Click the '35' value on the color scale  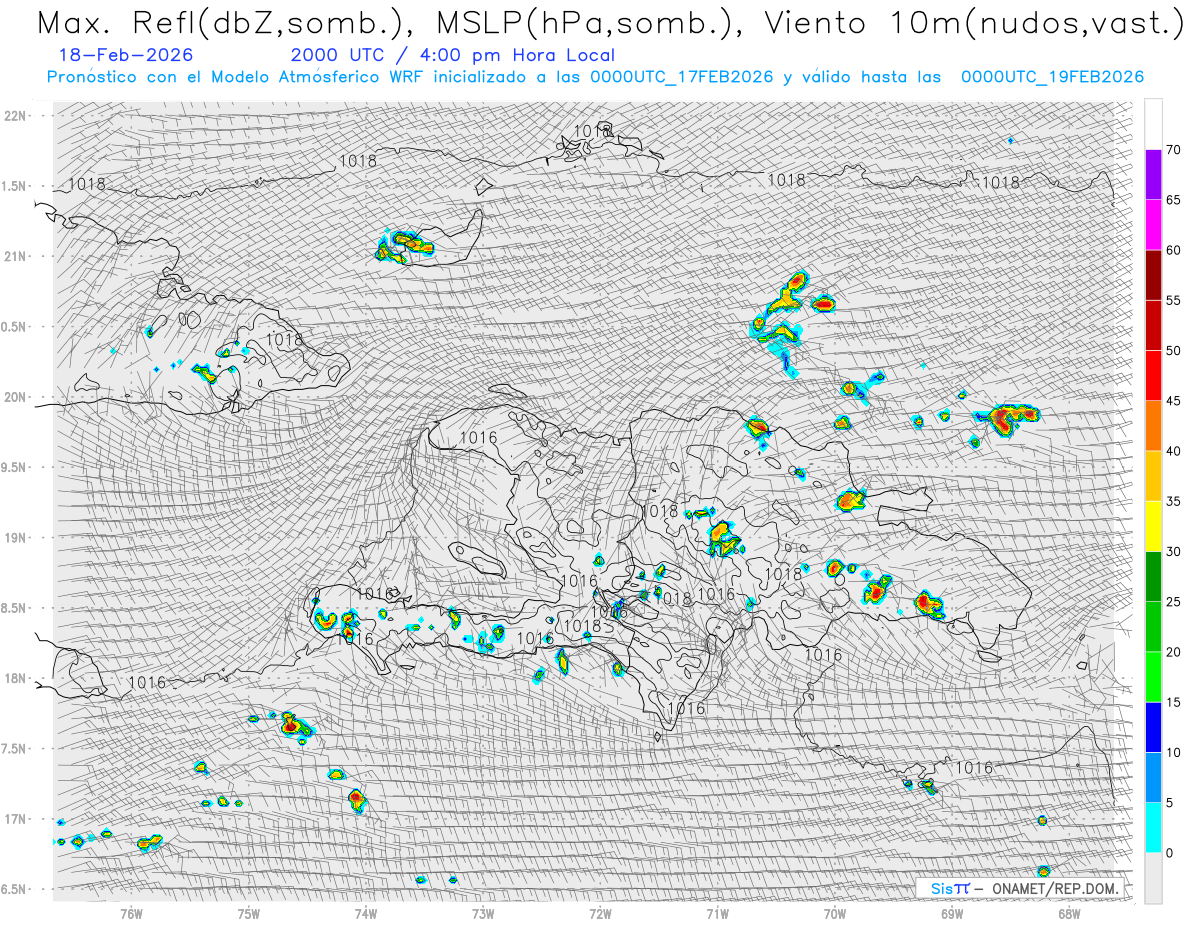click(x=1174, y=501)
